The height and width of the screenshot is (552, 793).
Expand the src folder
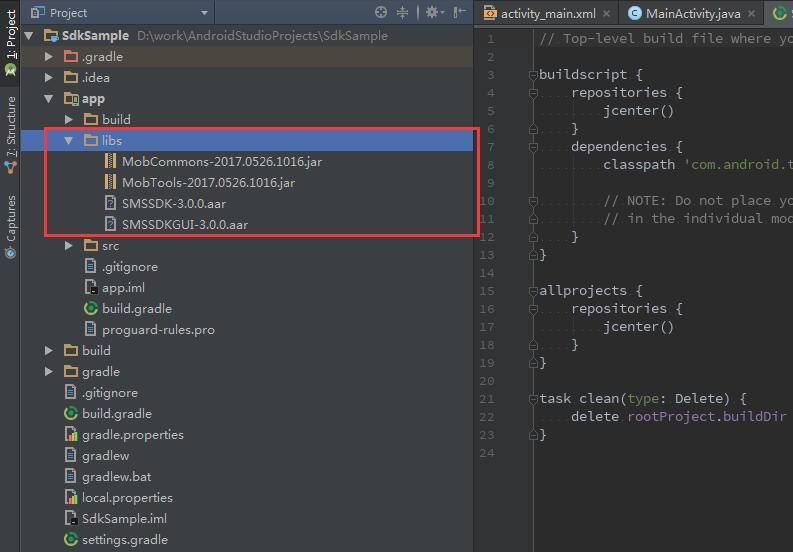69,246
